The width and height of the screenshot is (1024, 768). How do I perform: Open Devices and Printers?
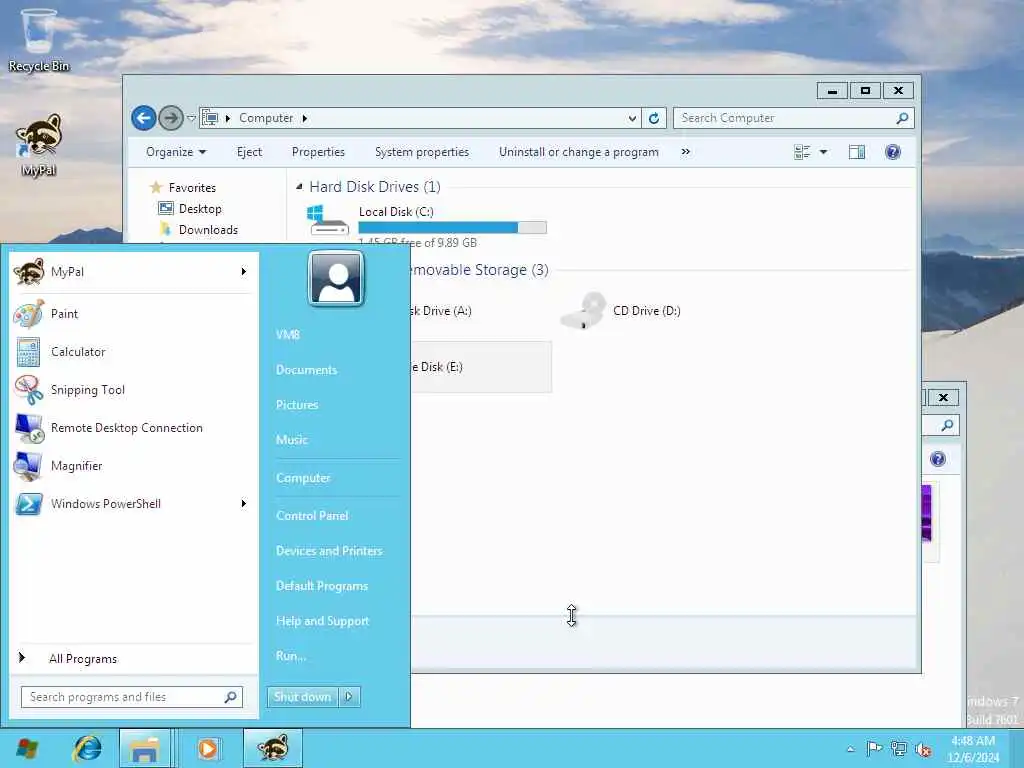[329, 551]
